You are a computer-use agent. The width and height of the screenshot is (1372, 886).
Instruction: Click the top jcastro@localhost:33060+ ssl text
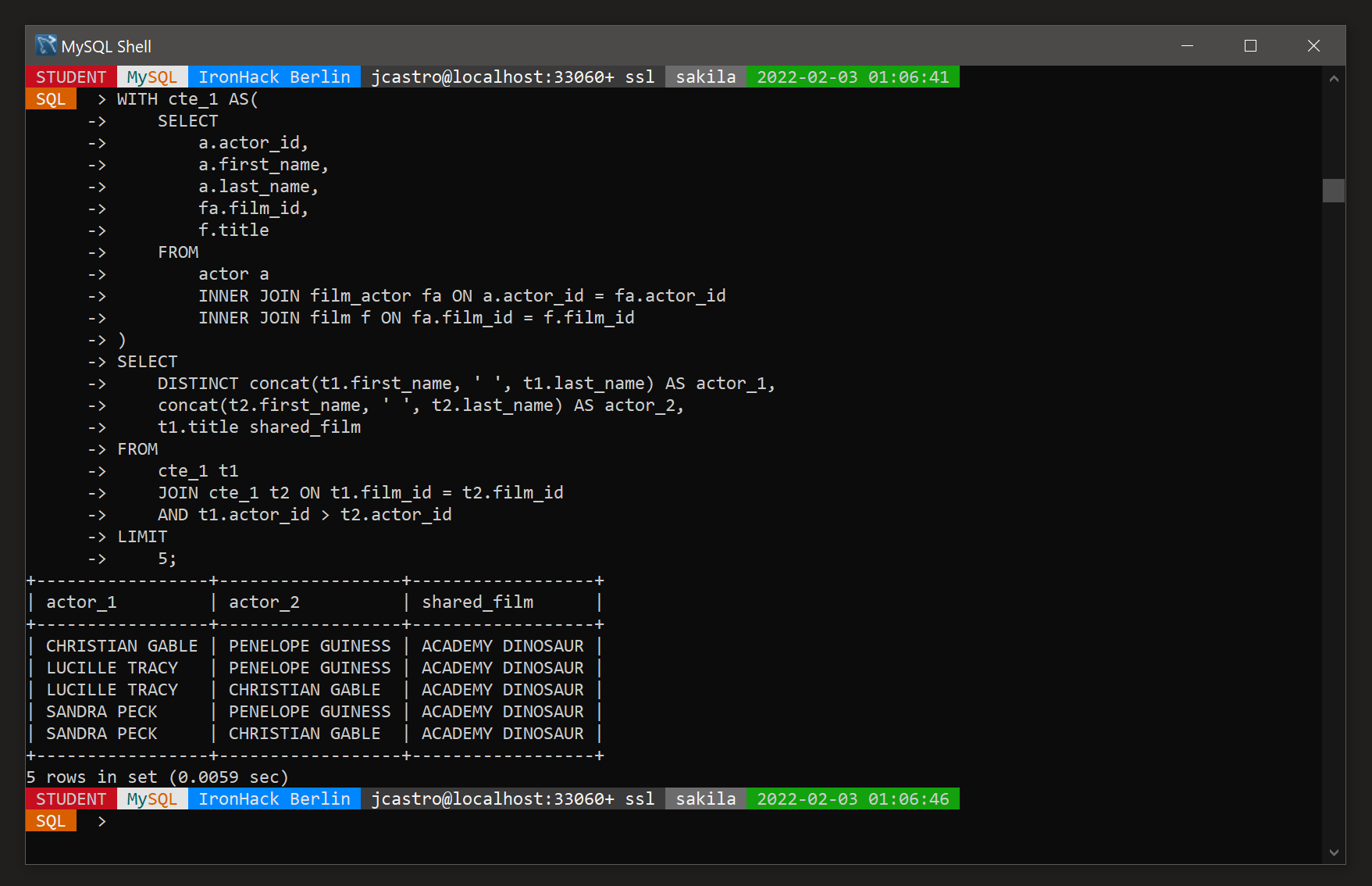click(513, 77)
